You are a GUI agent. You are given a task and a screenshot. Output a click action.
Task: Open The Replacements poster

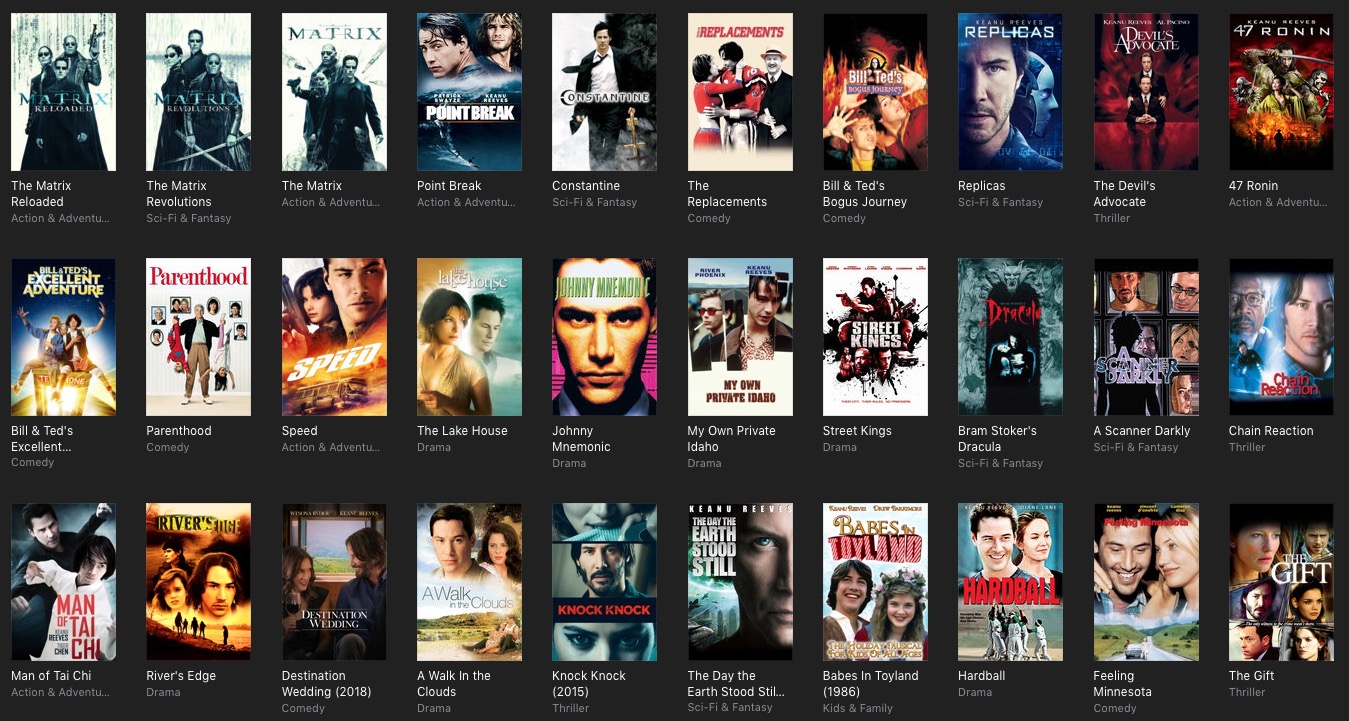click(740, 92)
